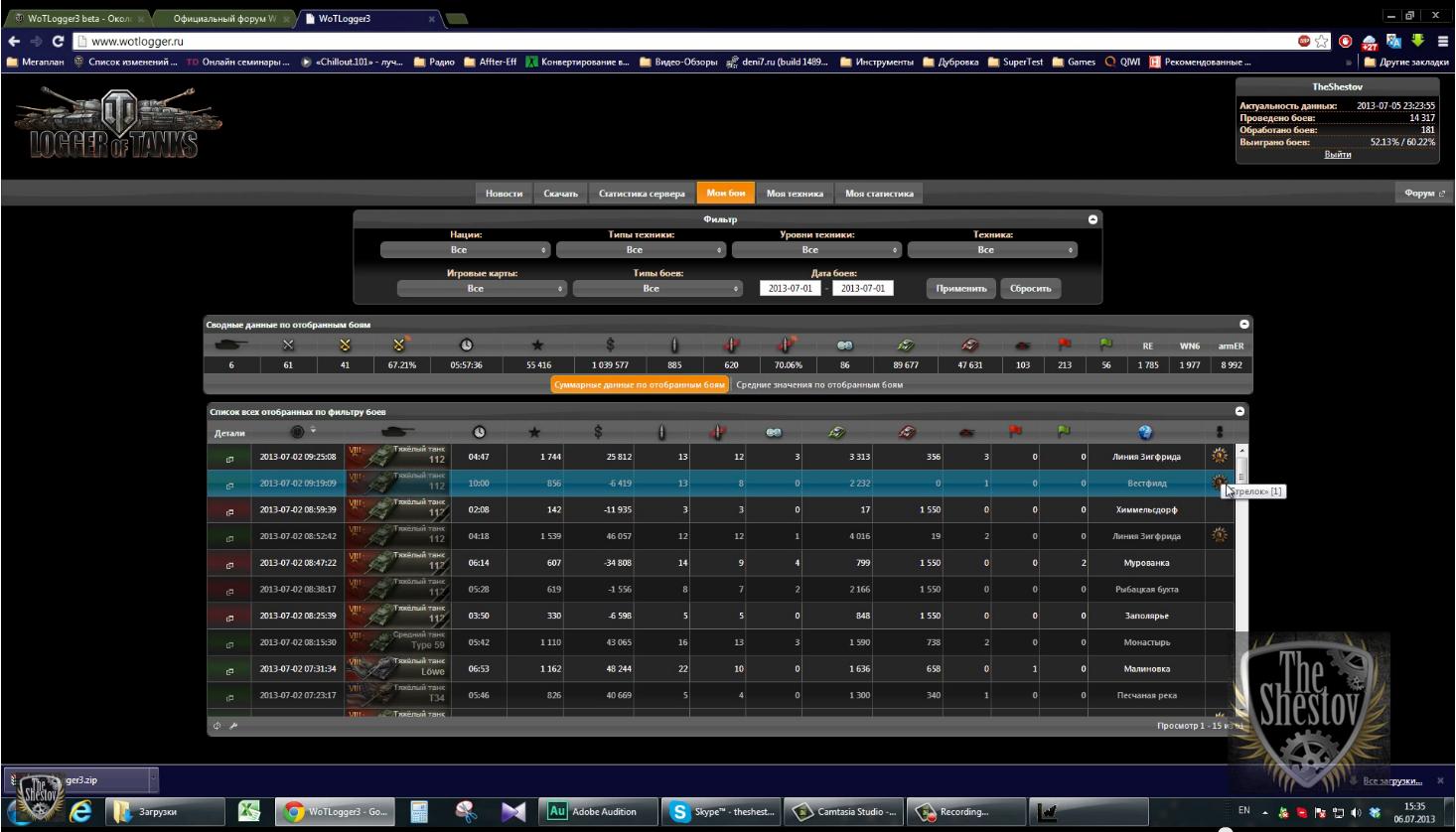1456x832 pixels.
Task: Sort battle list by tank vehicle column icon
Action: [x=397, y=432]
